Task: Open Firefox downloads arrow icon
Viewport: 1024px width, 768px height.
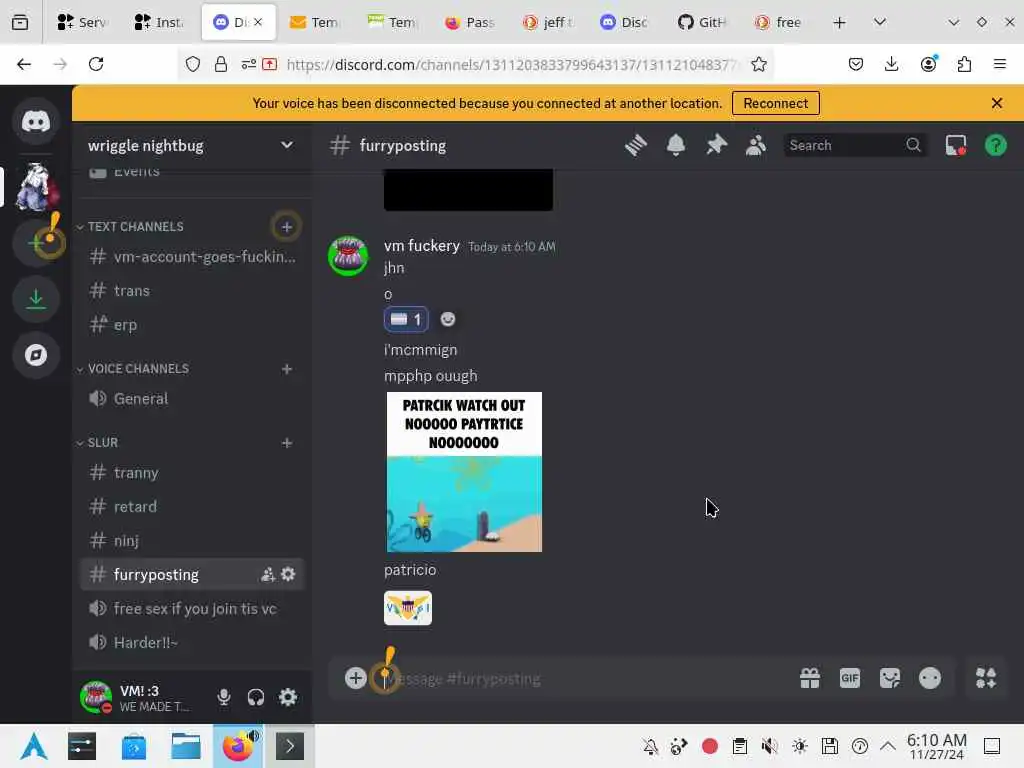Action: [x=891, y=64]
